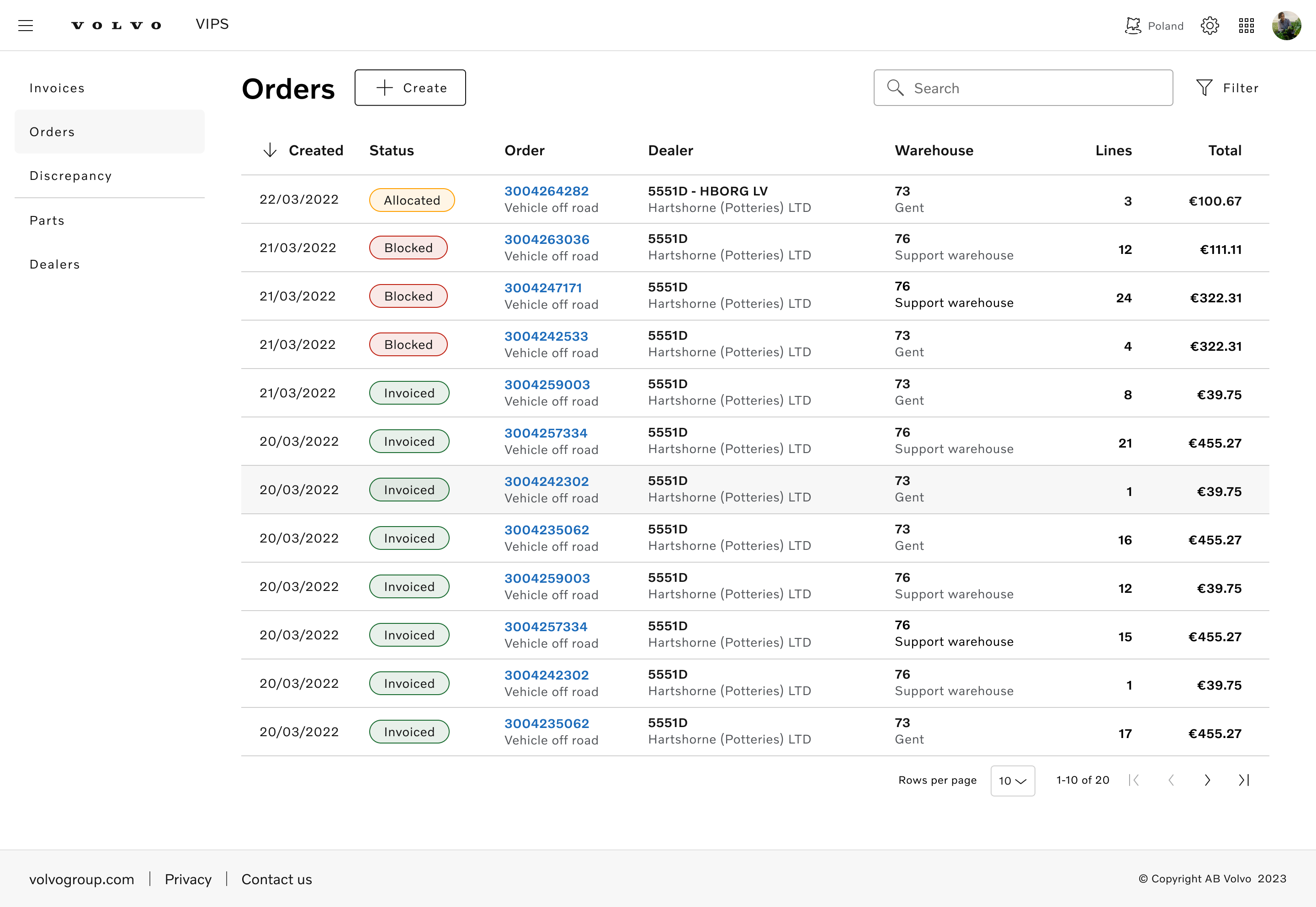Screen dimensions: 1316x907
Task: Open order 3004263036
Action: coord(547,239)
